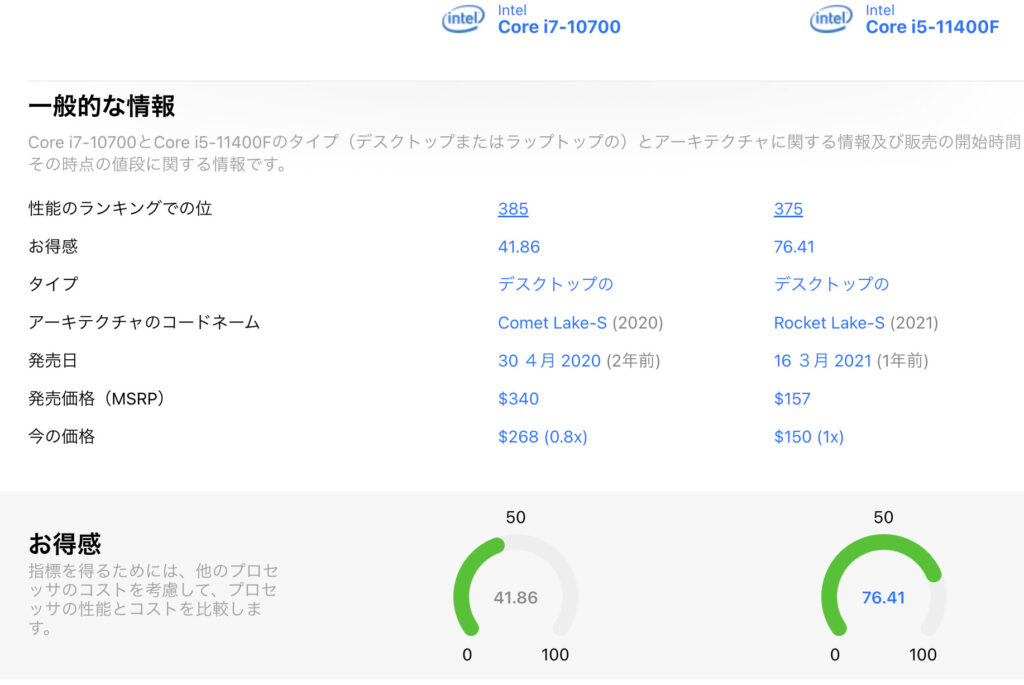Open the Core i5-11400F processor link
1024x685 pixels.
[x=932, y=27]
